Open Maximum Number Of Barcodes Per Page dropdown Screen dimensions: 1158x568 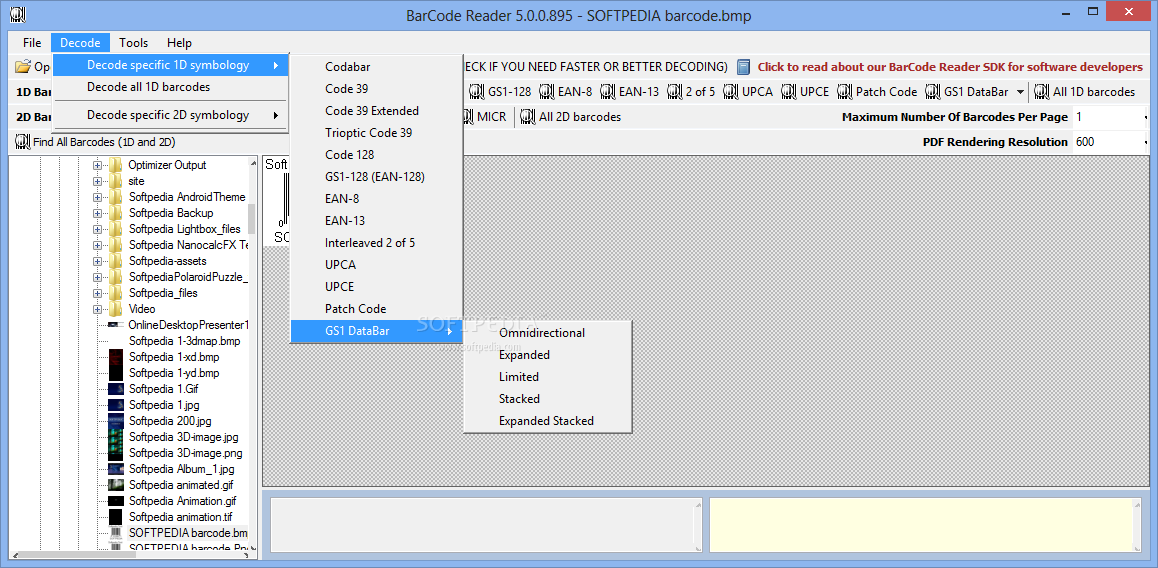tap(1146, 117)
